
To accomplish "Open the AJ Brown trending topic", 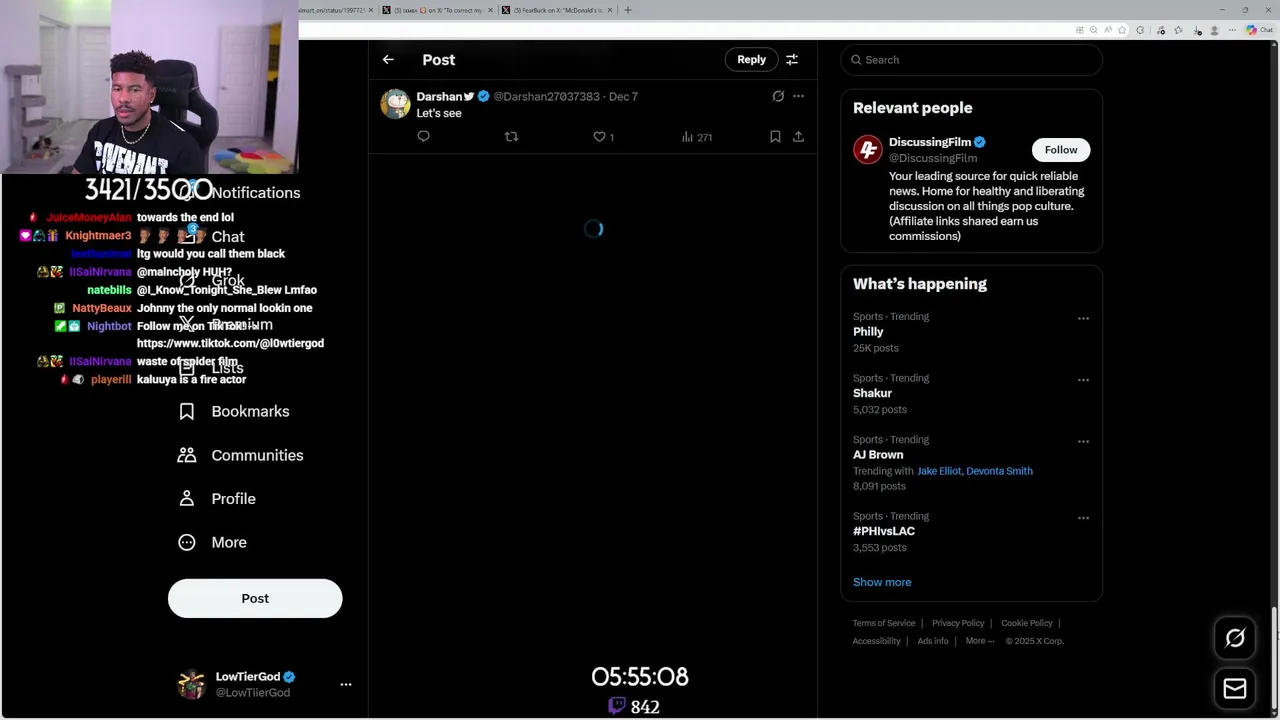I will pos(878,454).
